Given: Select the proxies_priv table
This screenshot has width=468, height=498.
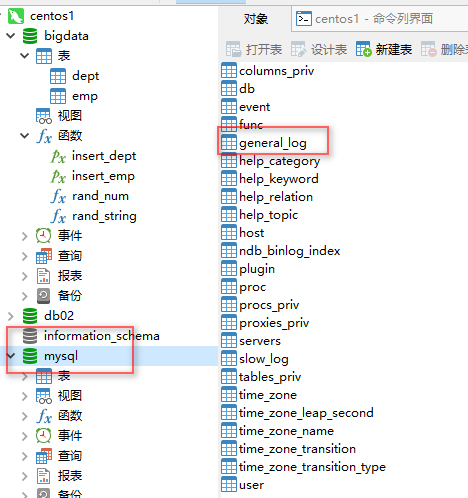Looking at the screenshot, I should click(265, 323).
